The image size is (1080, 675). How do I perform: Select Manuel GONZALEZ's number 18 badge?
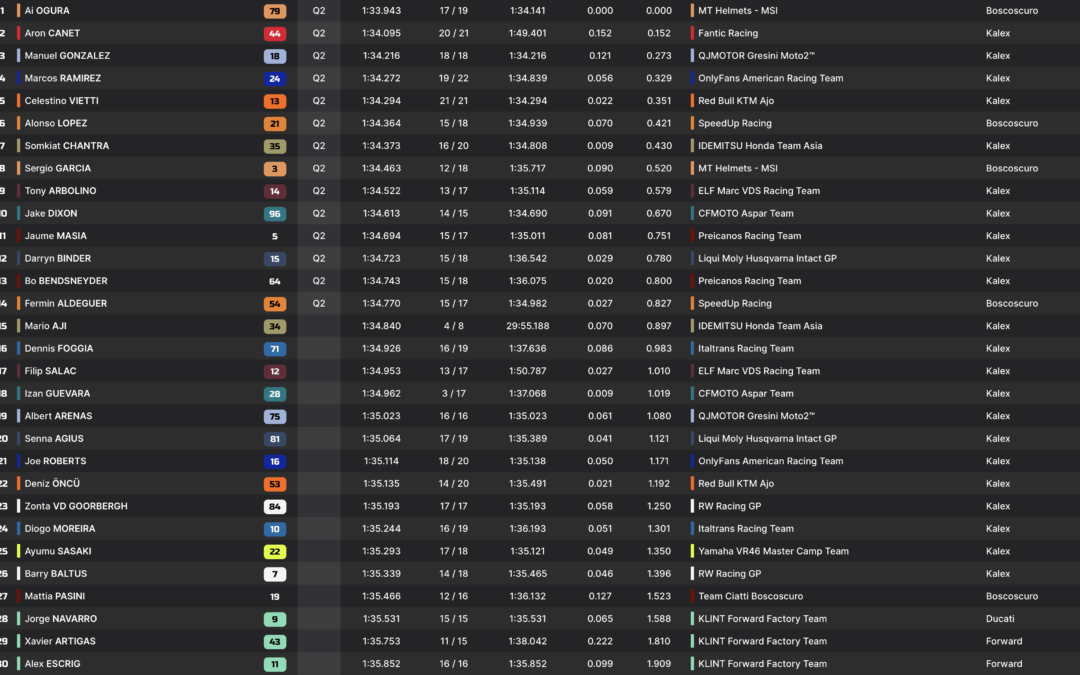coord(275,56)
